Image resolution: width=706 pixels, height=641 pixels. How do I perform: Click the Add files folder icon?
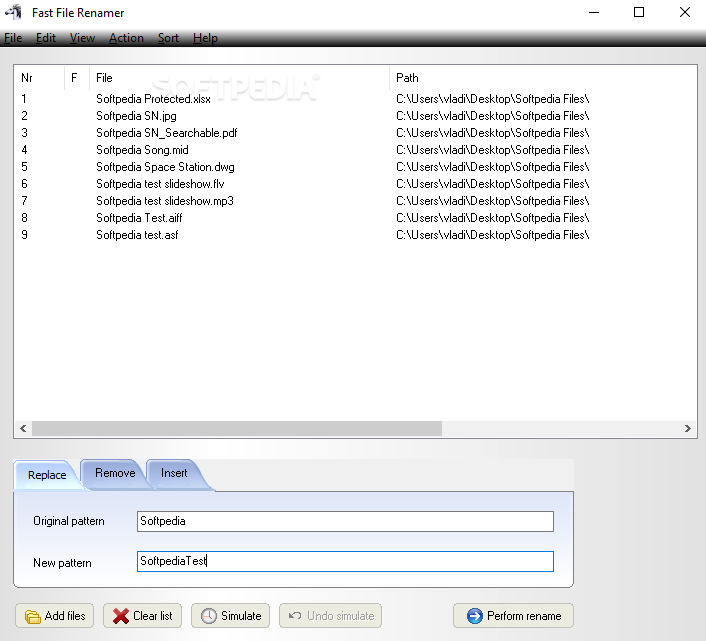32,616
